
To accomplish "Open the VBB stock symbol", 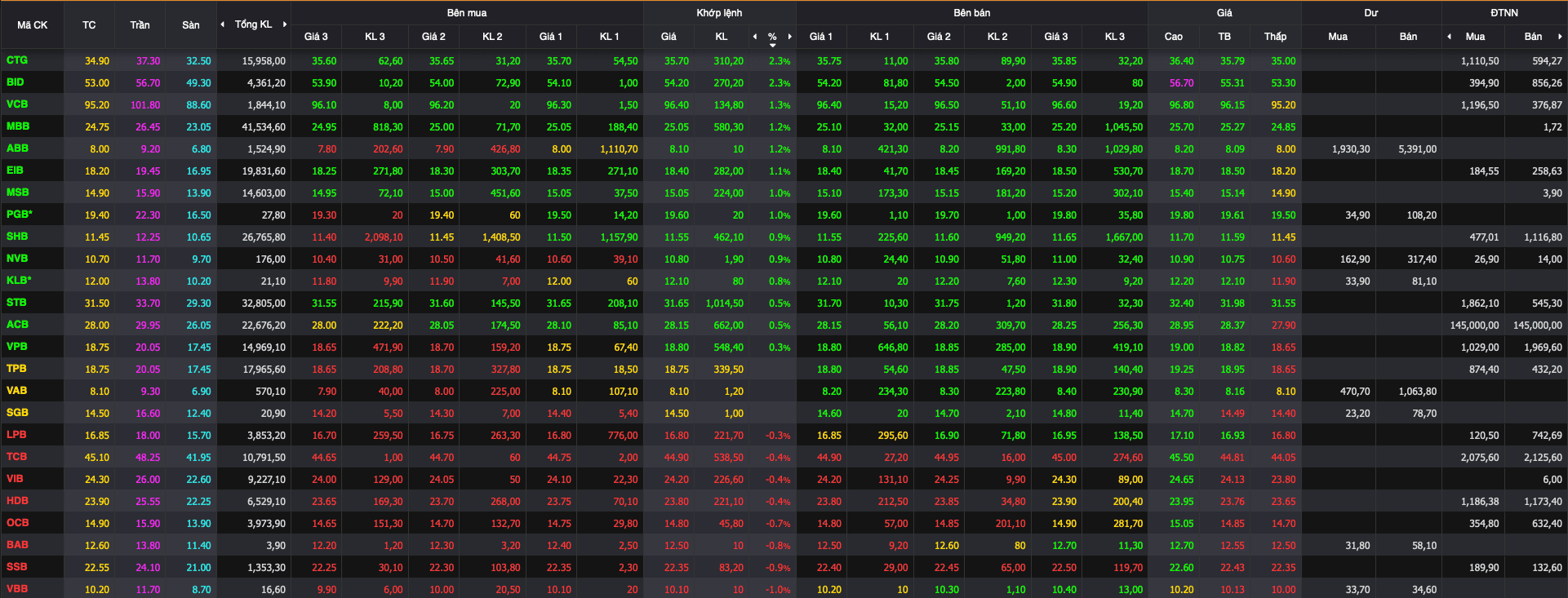I will point(17,589).
